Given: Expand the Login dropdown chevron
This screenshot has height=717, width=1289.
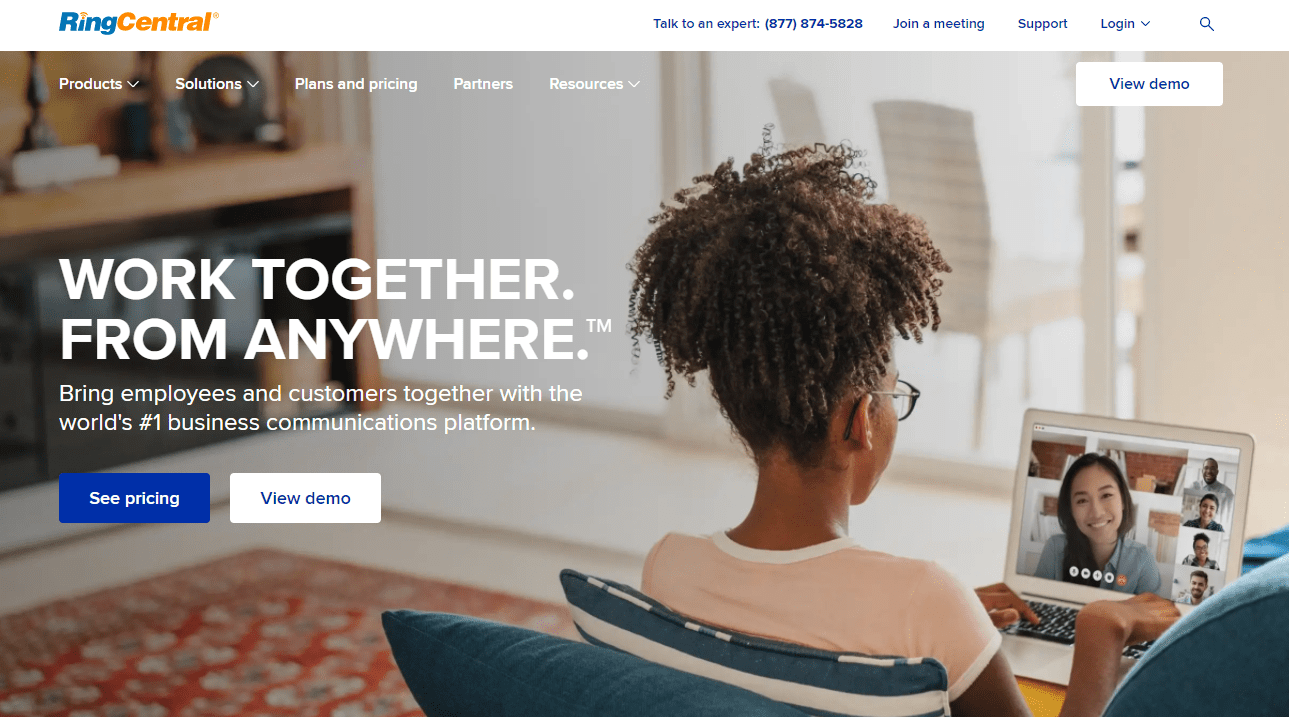Looking at the screenshot, I should (1145, 24).
